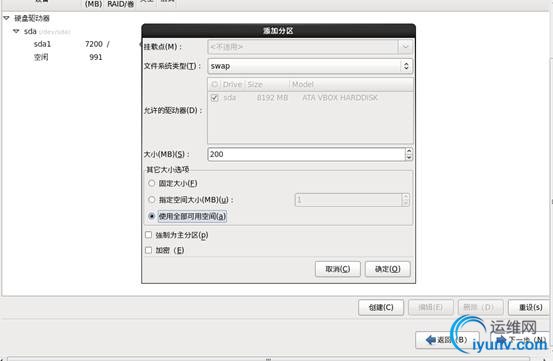Click the Delete 删除(D) button

(481, 307)
